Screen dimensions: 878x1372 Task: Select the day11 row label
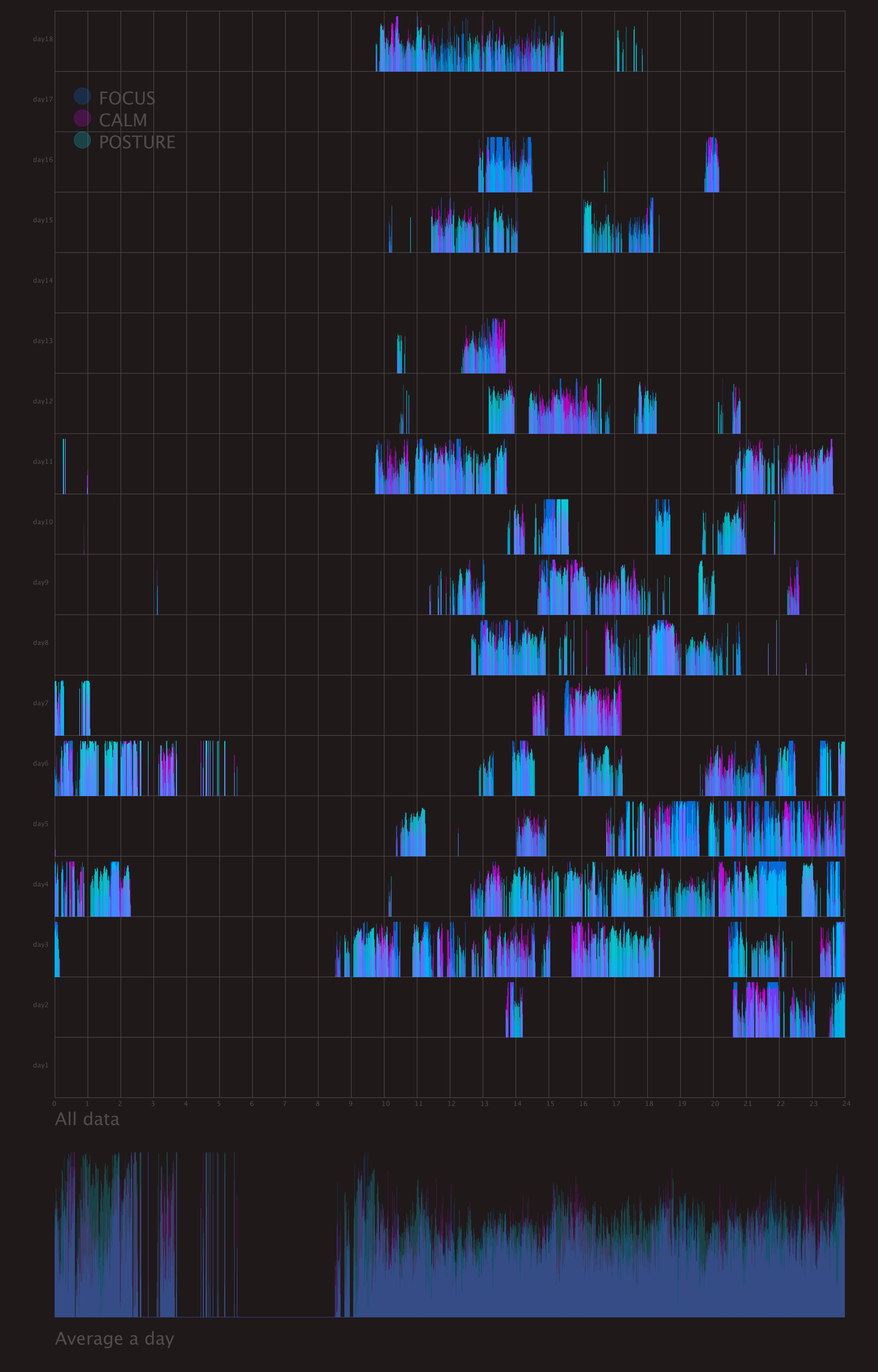click(x=43, y=462)
